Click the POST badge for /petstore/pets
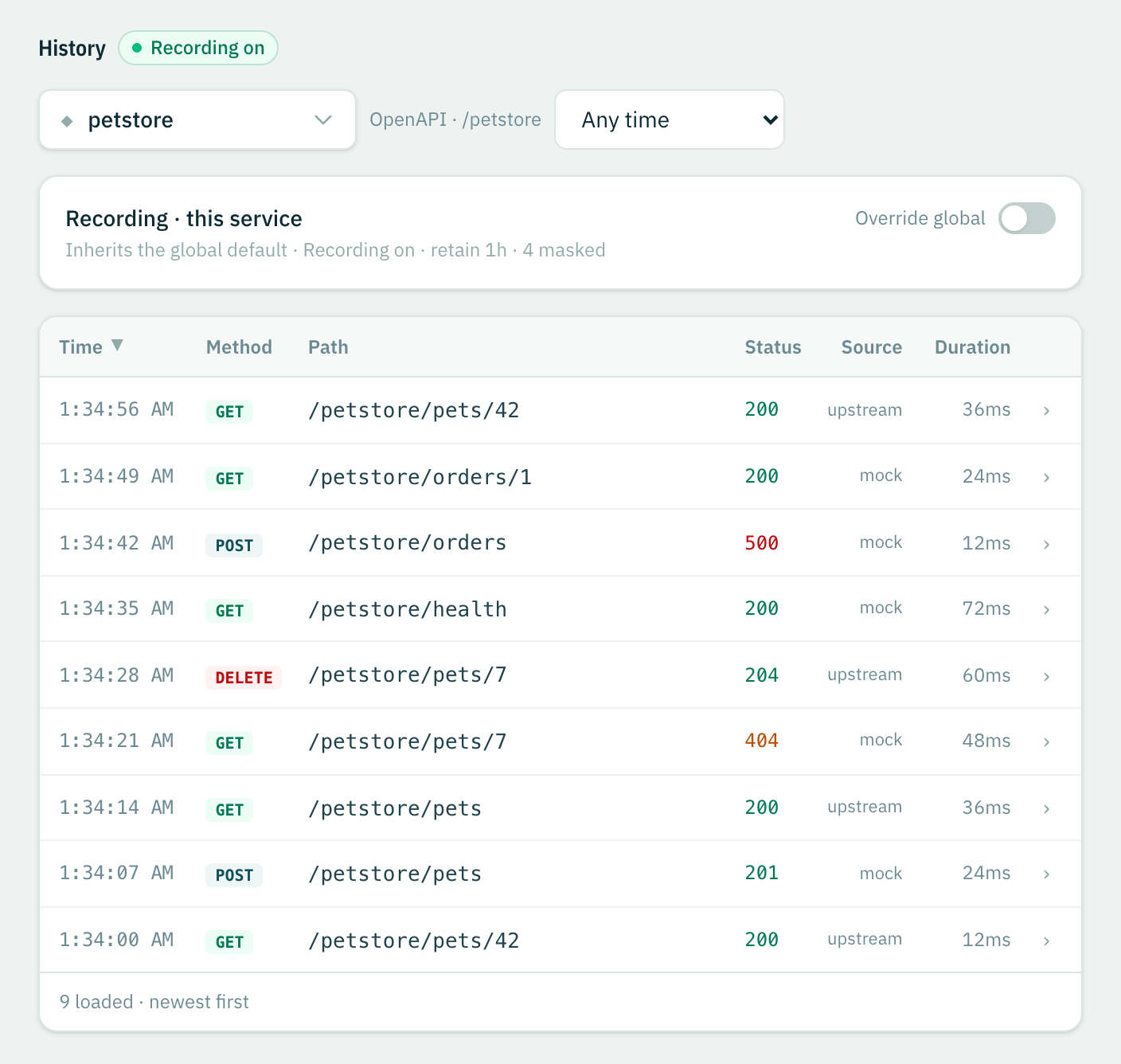 [234, 874]
